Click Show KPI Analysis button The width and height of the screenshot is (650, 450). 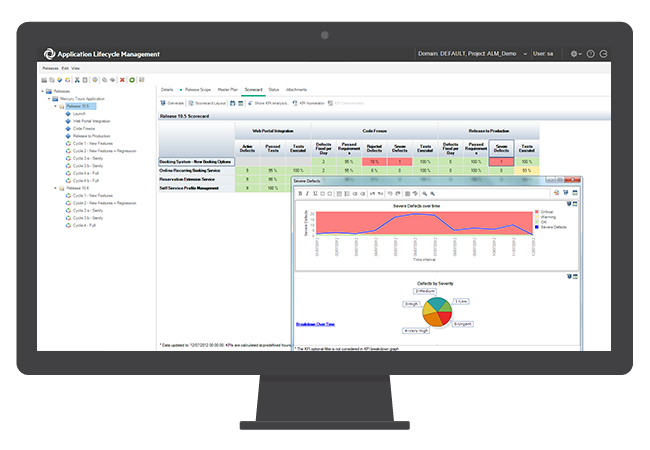(x=268, y=103)
